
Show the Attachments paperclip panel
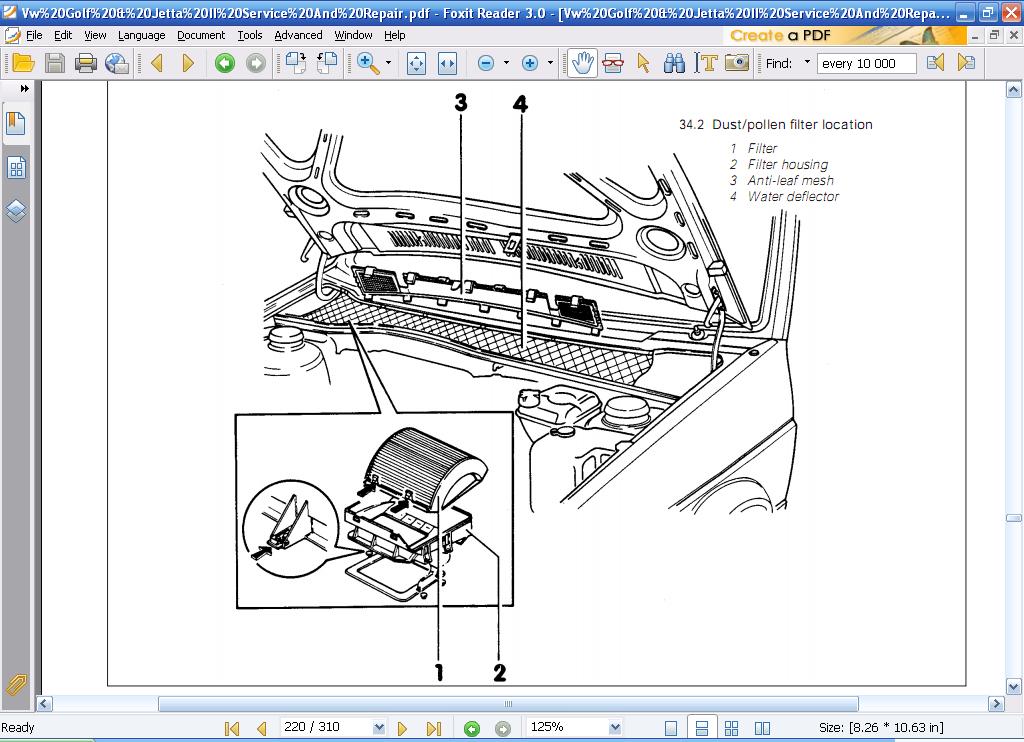pos(16,684)
